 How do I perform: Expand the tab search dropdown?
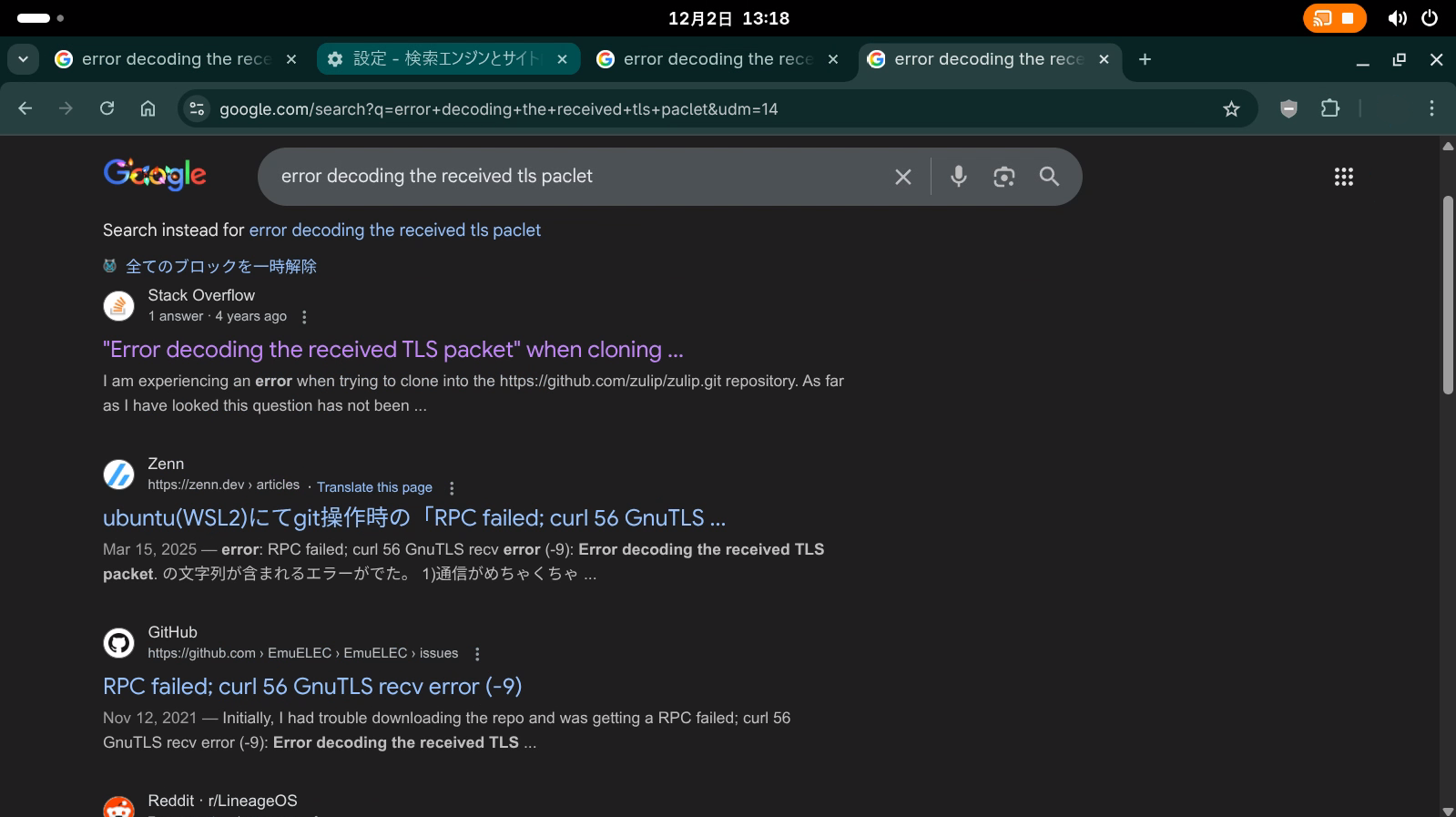[23, 59]
